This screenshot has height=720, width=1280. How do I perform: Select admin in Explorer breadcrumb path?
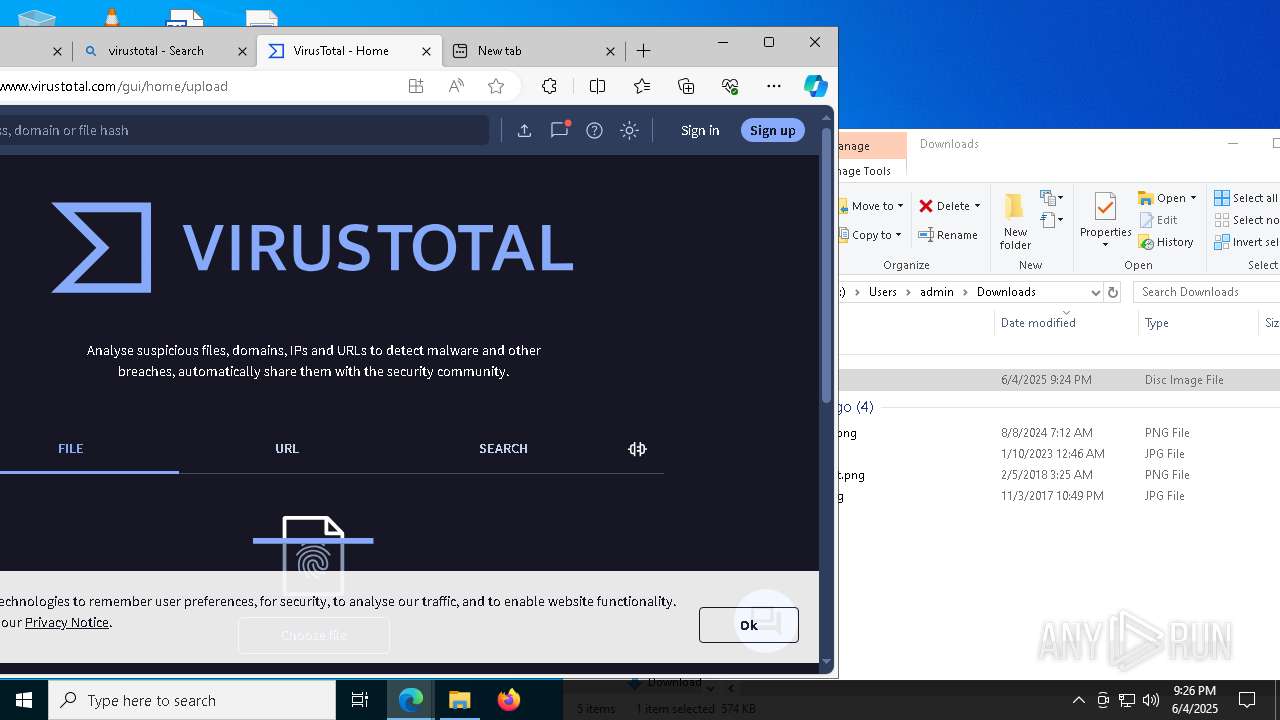937,292
